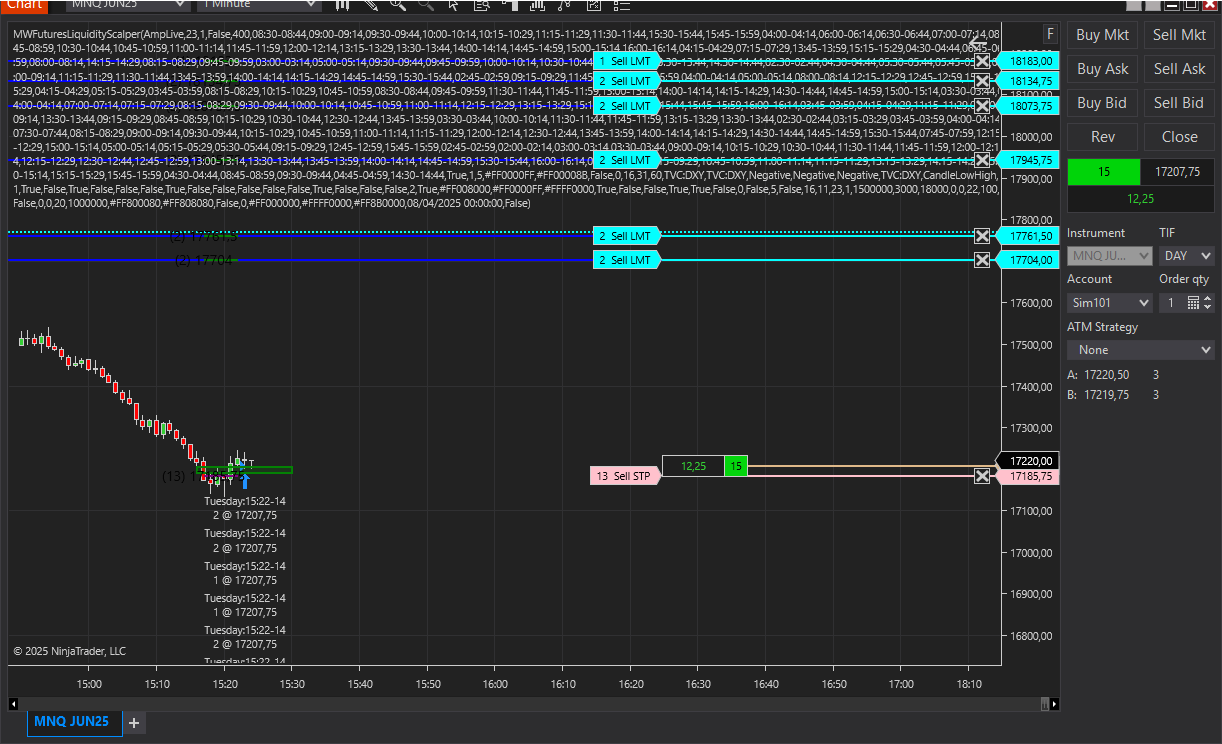Open the ATM Strategy dropdown
This screenshot has height=744, width=1222.
point(1141,350)
